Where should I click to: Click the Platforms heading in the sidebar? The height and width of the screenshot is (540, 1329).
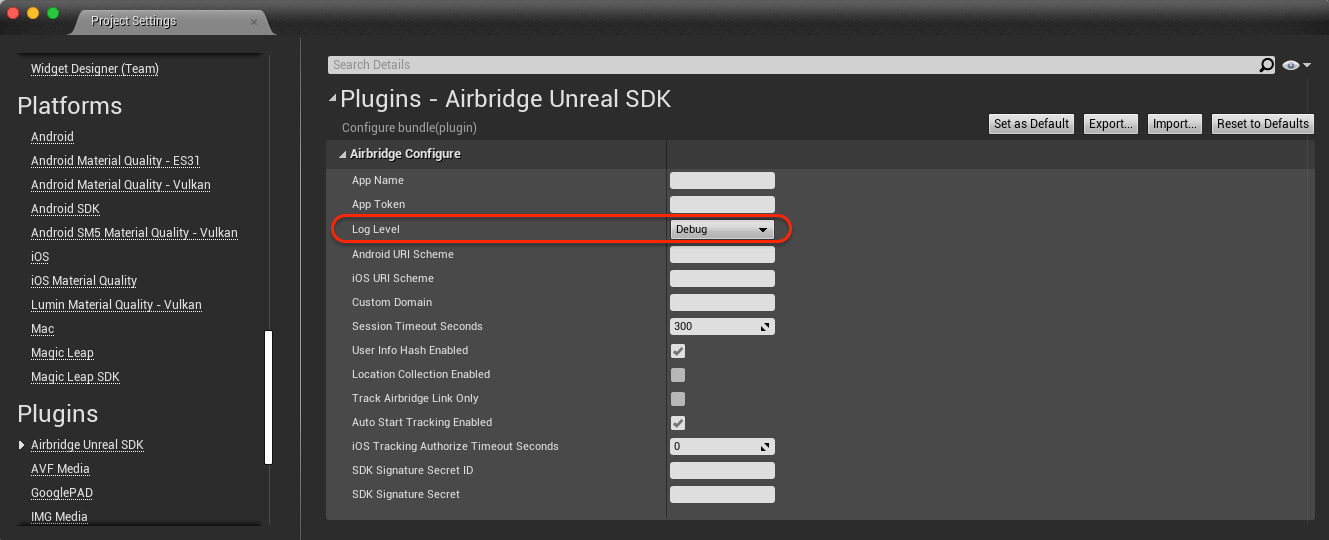70,106
